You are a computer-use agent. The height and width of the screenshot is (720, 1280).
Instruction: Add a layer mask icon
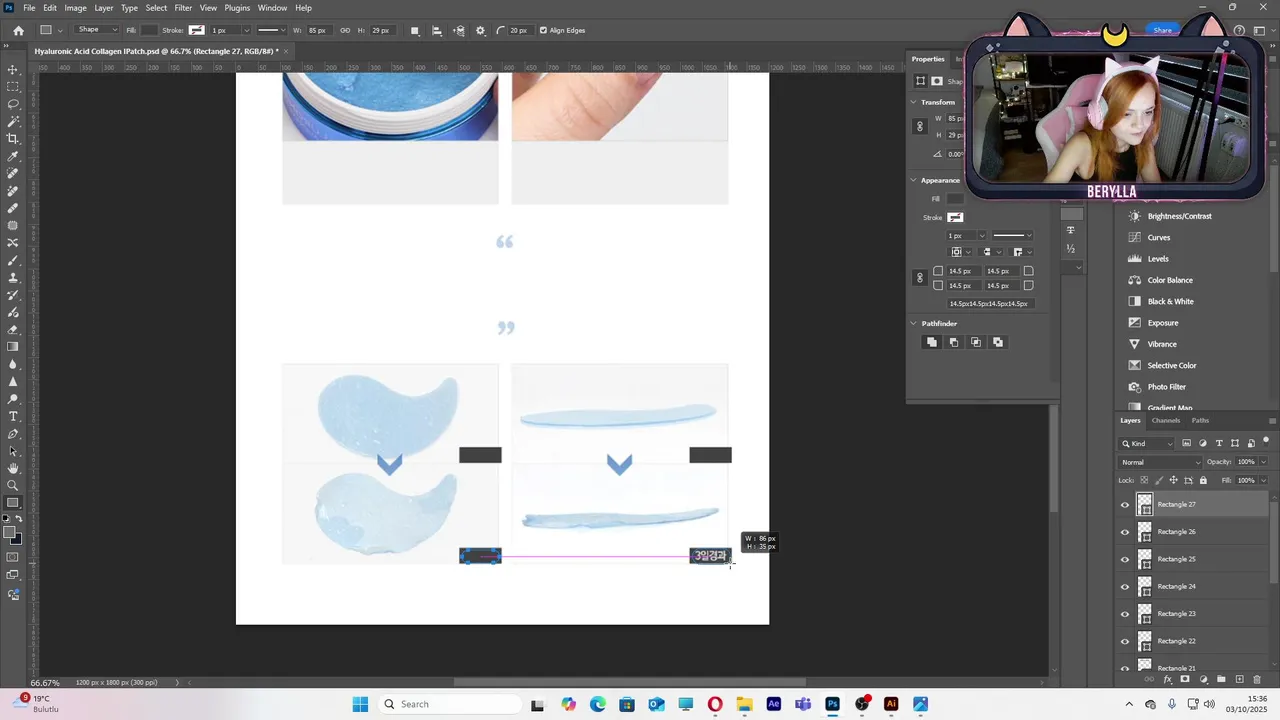tap(1185, 679)
